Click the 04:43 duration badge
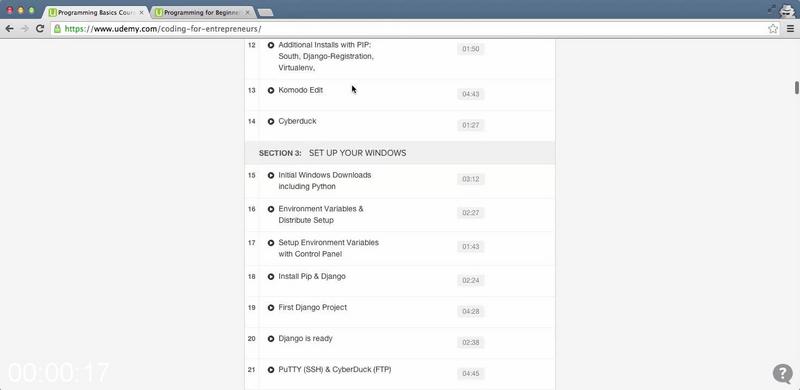Image resolution: width=800 pixels, height=390 pixels. [x=470, y=94]
